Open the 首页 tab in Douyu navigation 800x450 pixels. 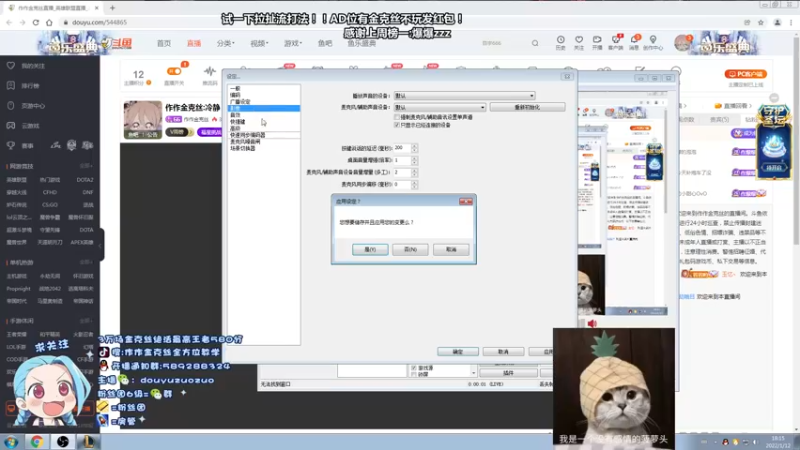tap(164, 43)
